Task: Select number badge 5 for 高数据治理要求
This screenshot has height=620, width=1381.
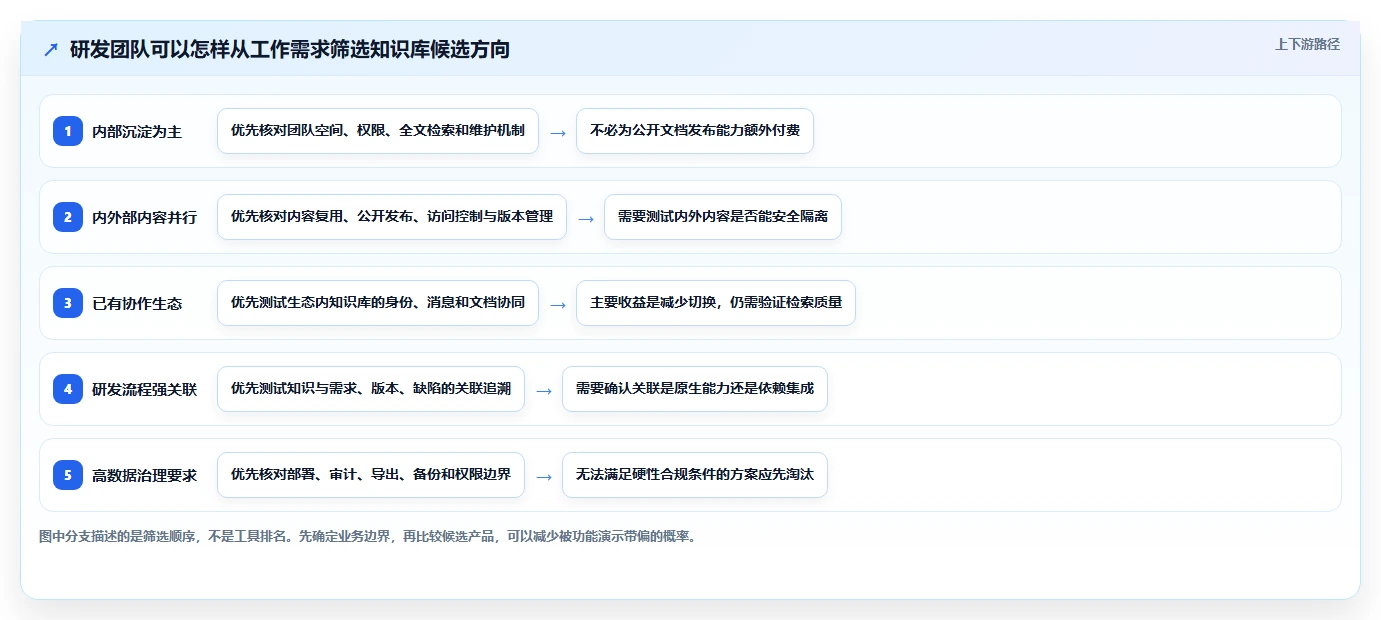Action: (x=68, y=475)
